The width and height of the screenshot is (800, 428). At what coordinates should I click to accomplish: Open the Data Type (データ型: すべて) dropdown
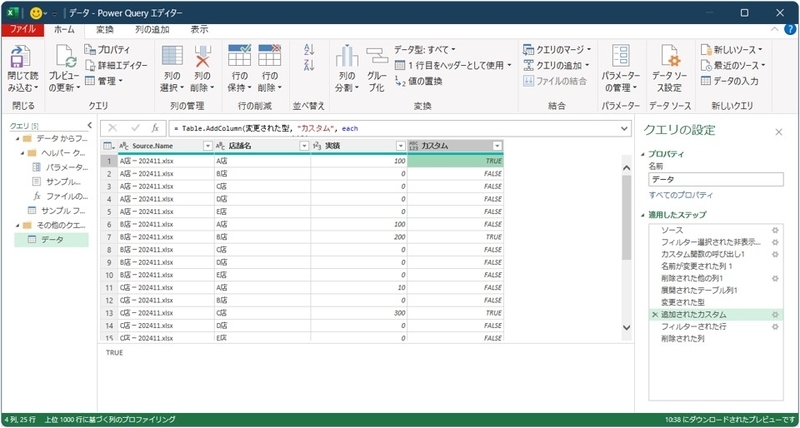click(425, 50)
